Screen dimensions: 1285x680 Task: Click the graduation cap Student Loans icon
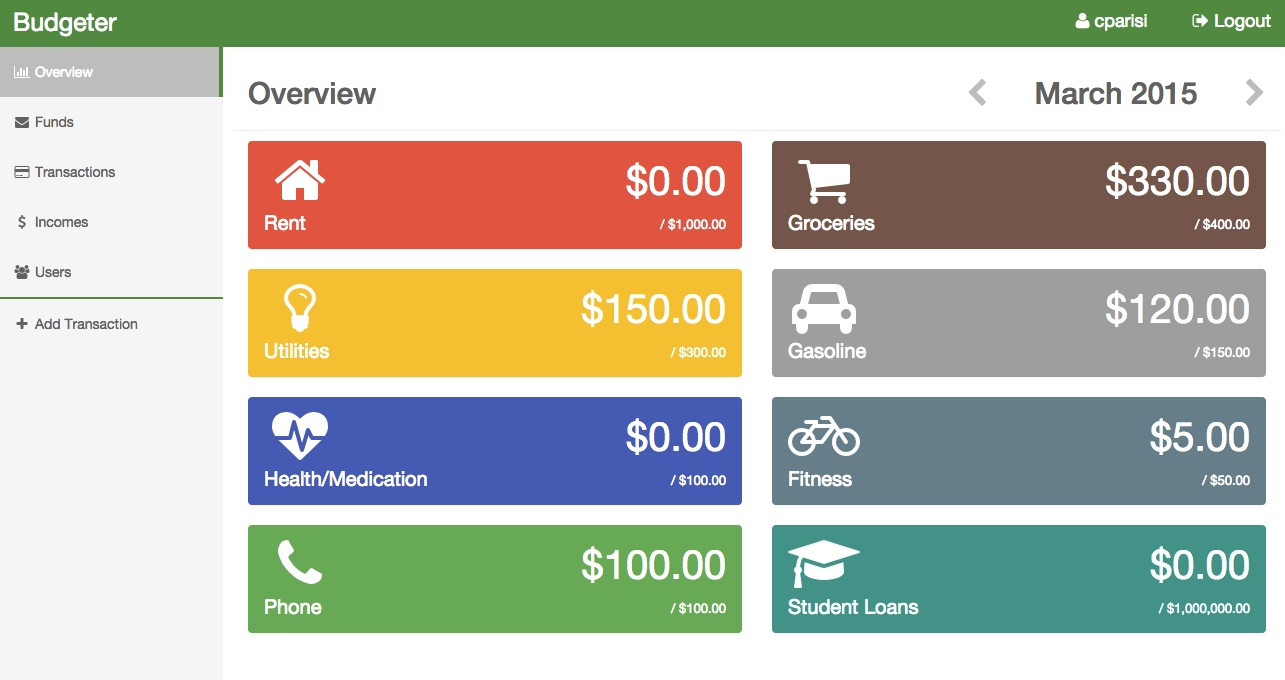(824, 564)
